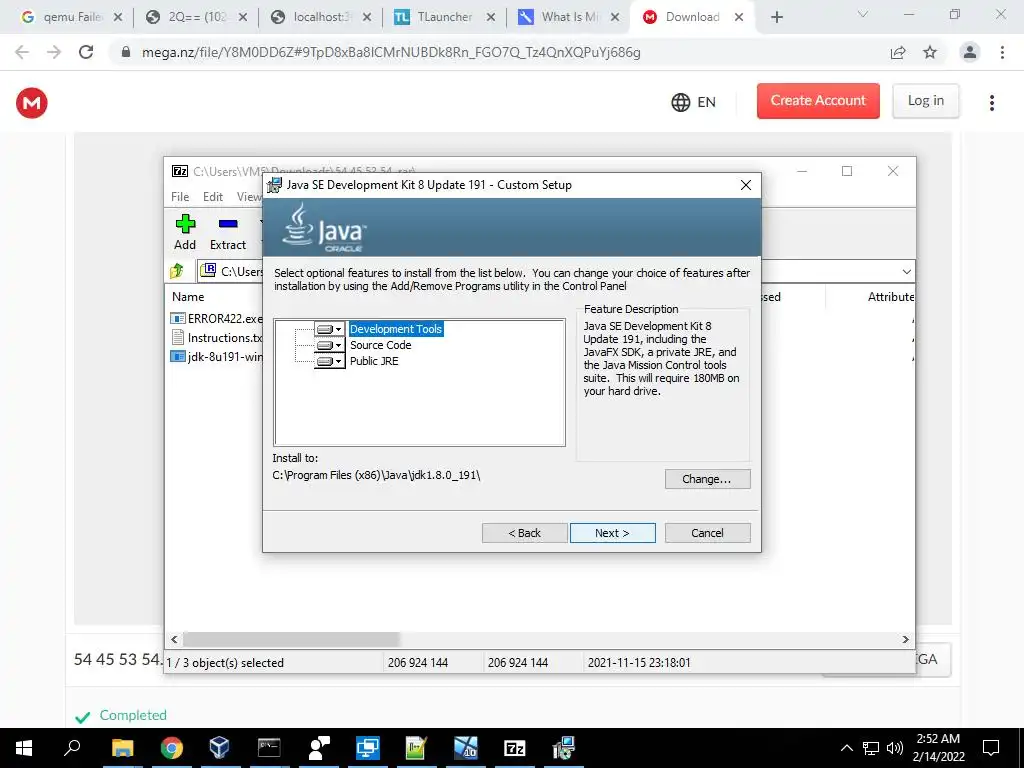Click the Name column header in 7-Zip
The height and width of the screenshot is (768, 1024).
click(x=188, y=296)
